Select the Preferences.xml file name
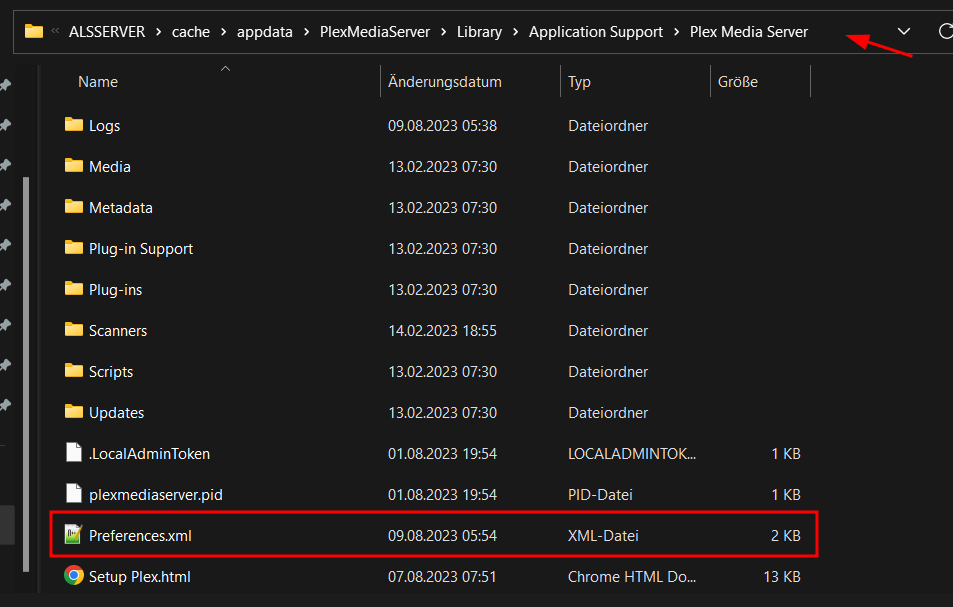Viewport: 953px width, 607px height. coord(140,536)
